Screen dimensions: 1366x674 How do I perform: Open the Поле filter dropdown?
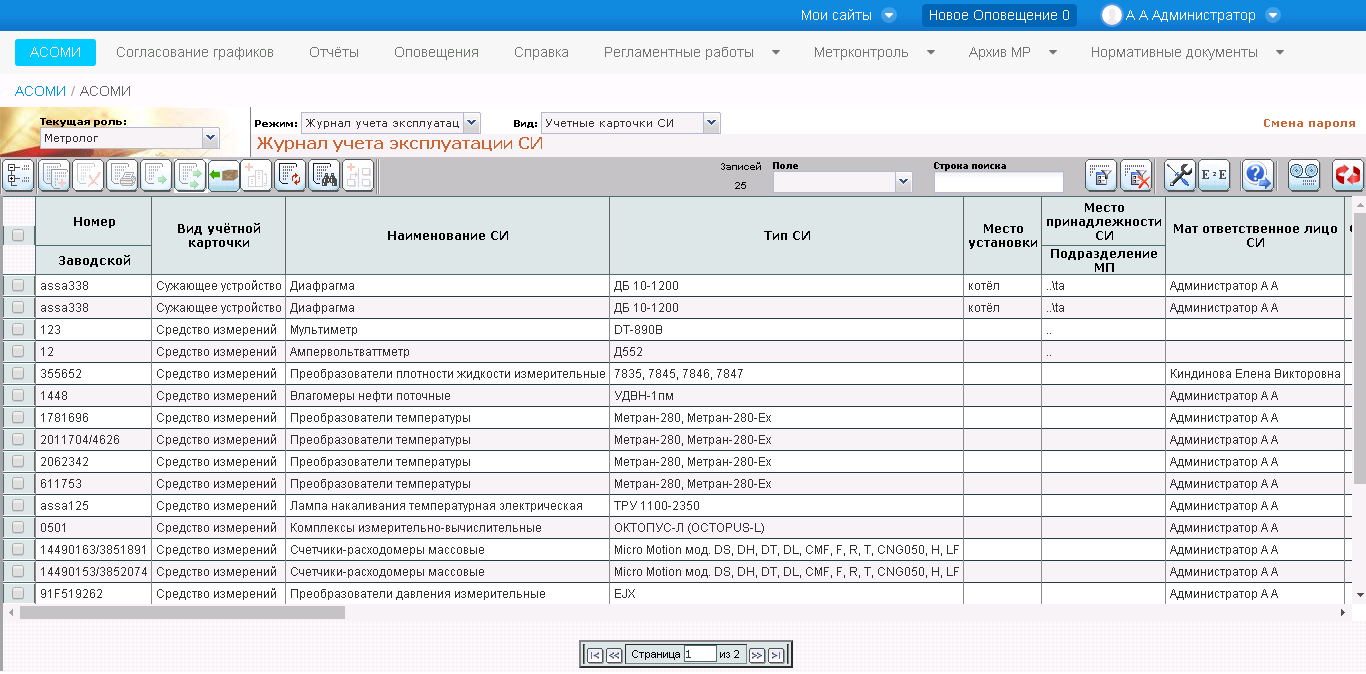pyautogui.click(x=904, y=182)
